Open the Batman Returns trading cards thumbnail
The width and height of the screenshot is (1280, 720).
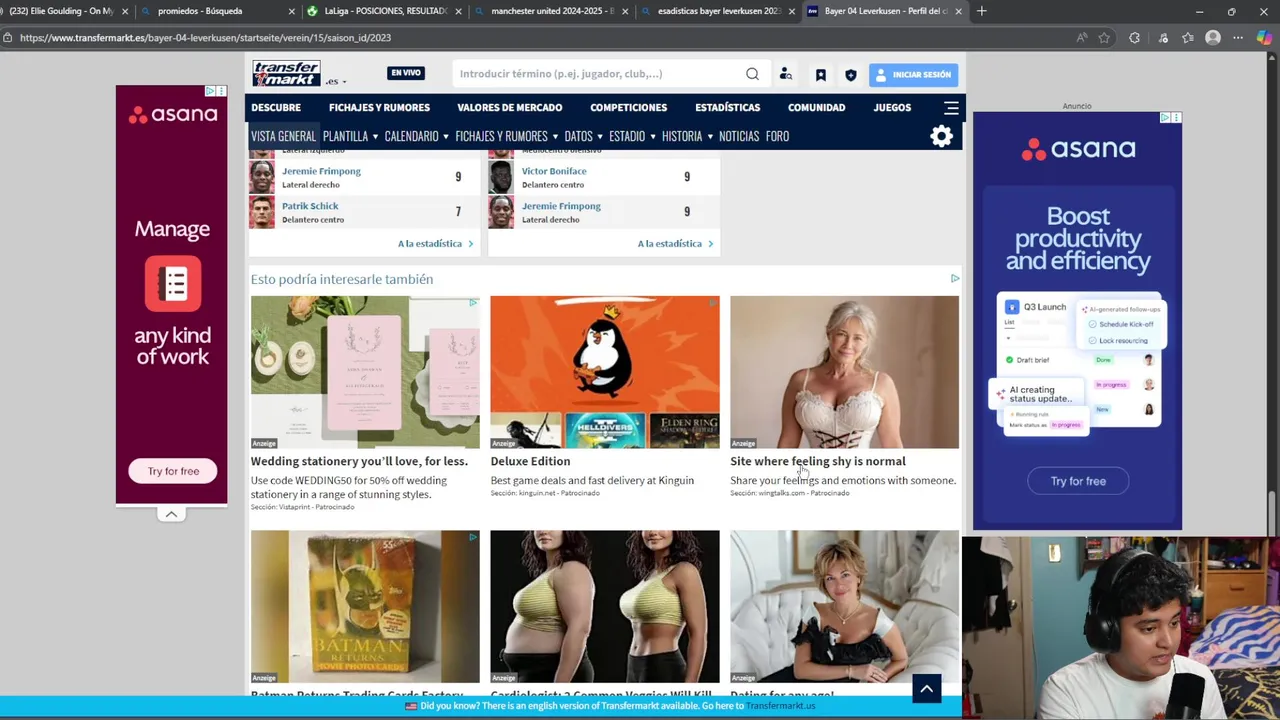(x=365, y=607)
